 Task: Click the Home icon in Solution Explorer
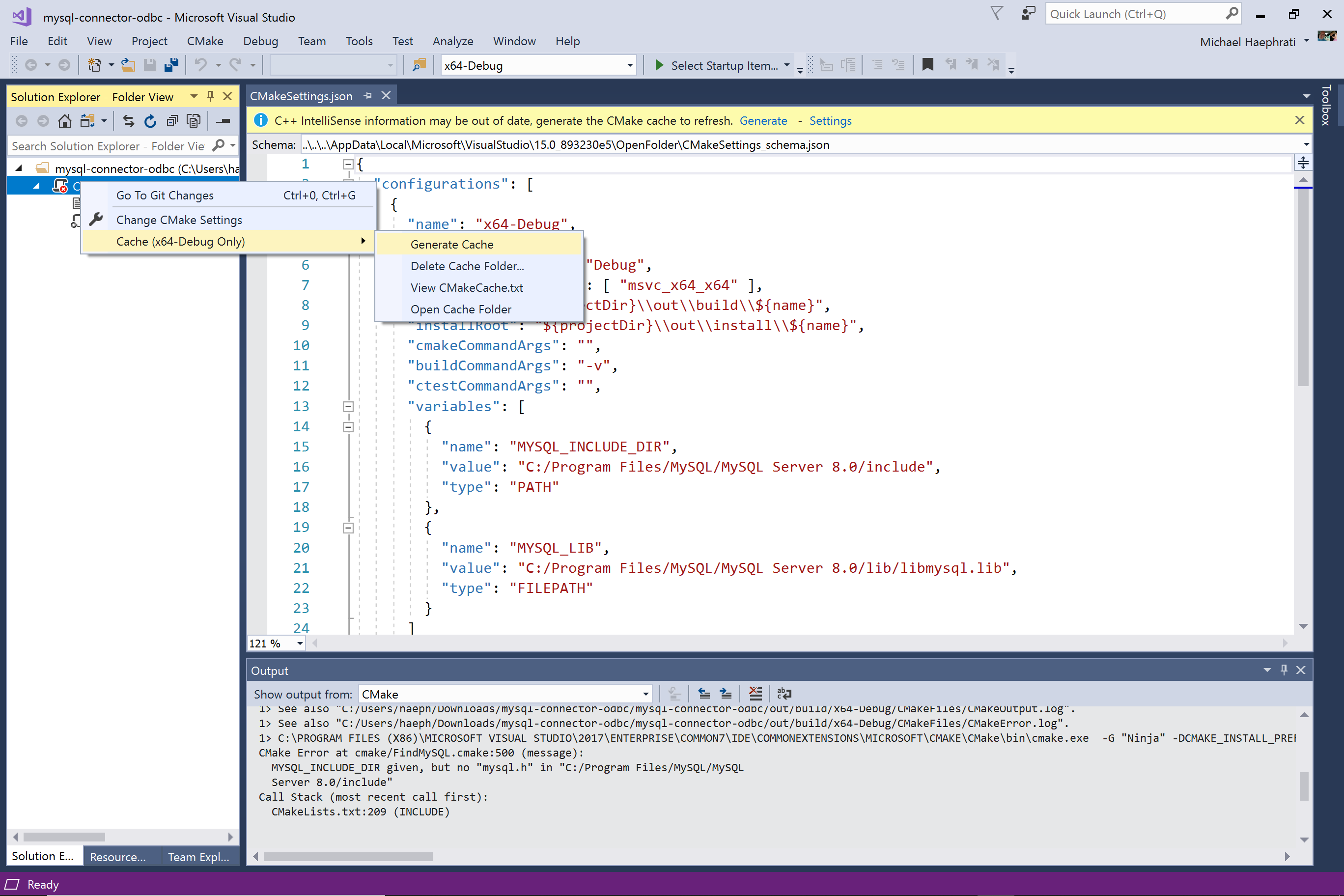pos(64,121)
